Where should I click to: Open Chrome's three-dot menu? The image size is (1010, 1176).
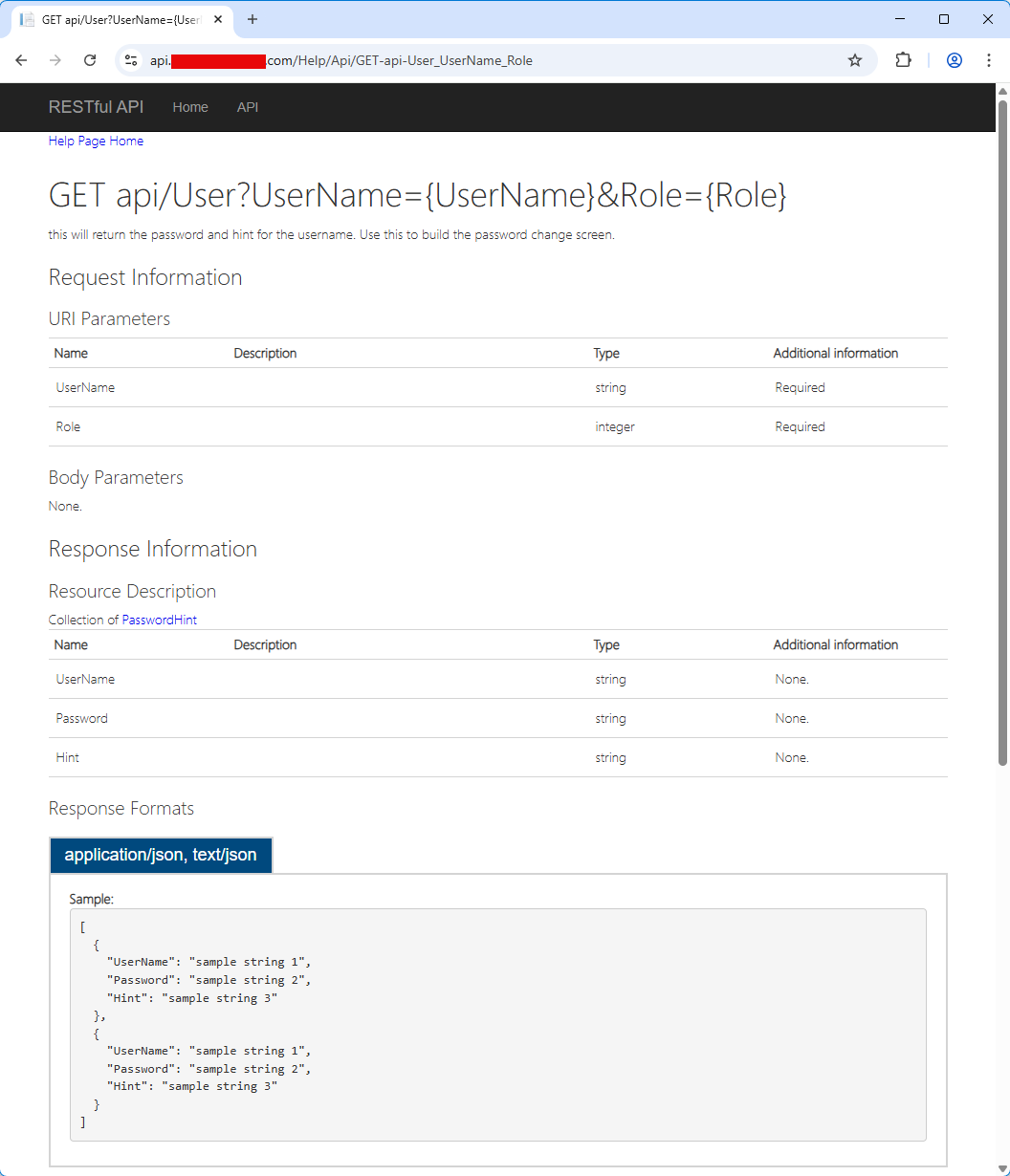(x=989, y=60)
